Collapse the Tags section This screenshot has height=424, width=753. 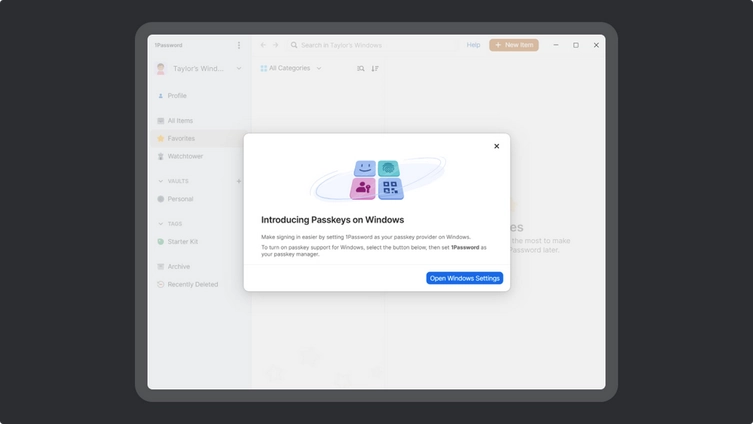point(160,224)
